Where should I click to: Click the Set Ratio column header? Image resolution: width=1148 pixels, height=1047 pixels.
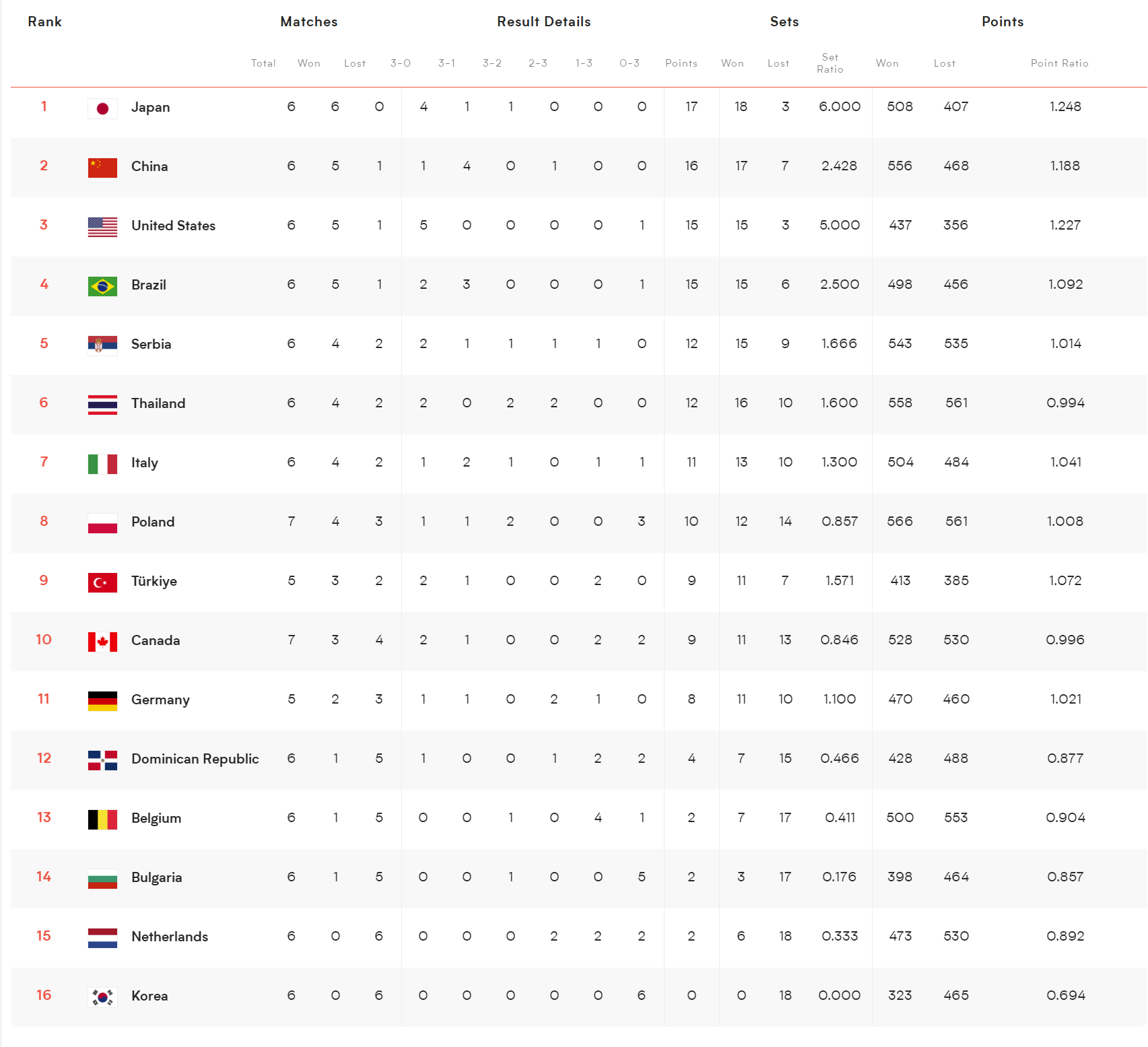(x=830, y=63)
